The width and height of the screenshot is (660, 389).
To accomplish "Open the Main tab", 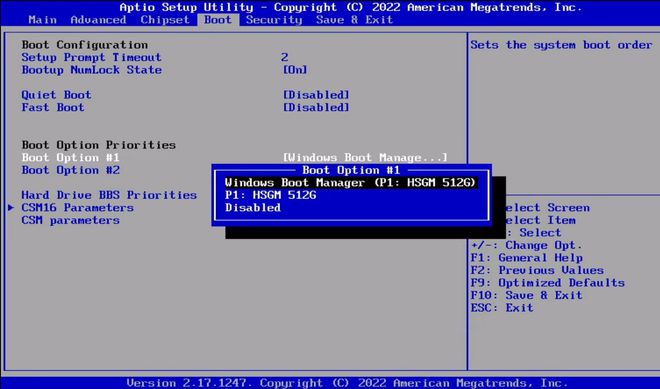I will (43, 20).
